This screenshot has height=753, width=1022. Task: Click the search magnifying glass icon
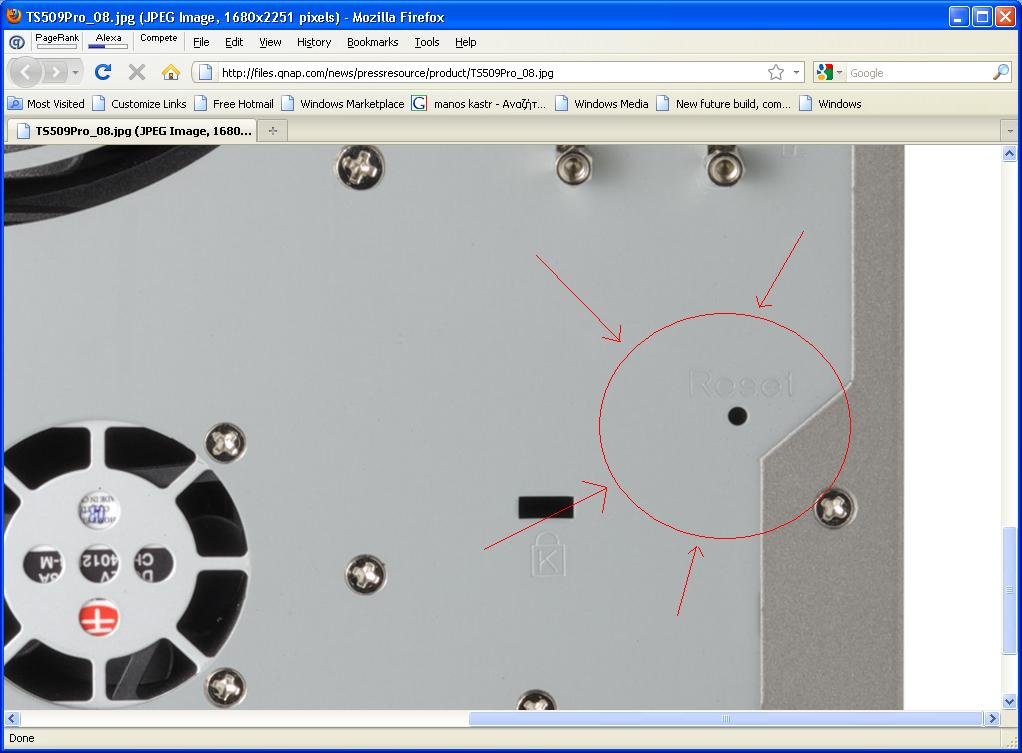[1000, 72]
